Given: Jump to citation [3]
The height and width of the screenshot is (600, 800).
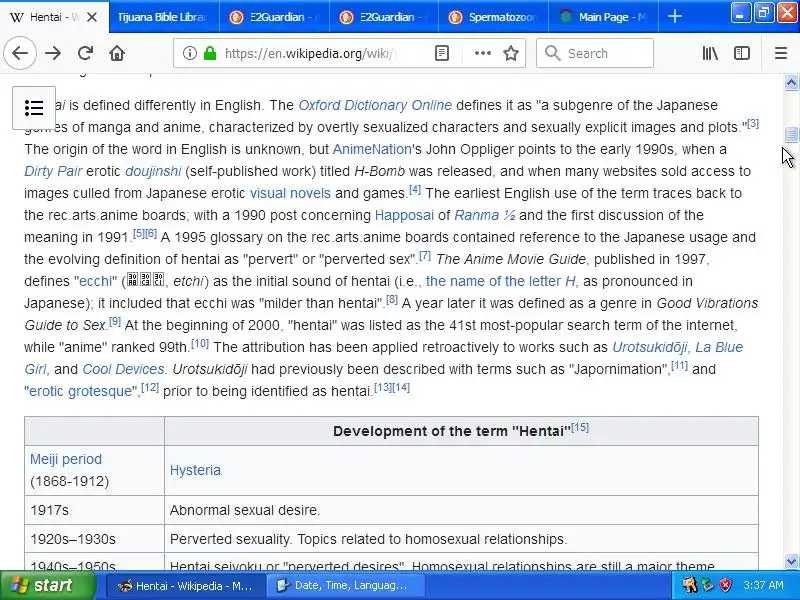Looking at the screenshot, I should [753, 123].
